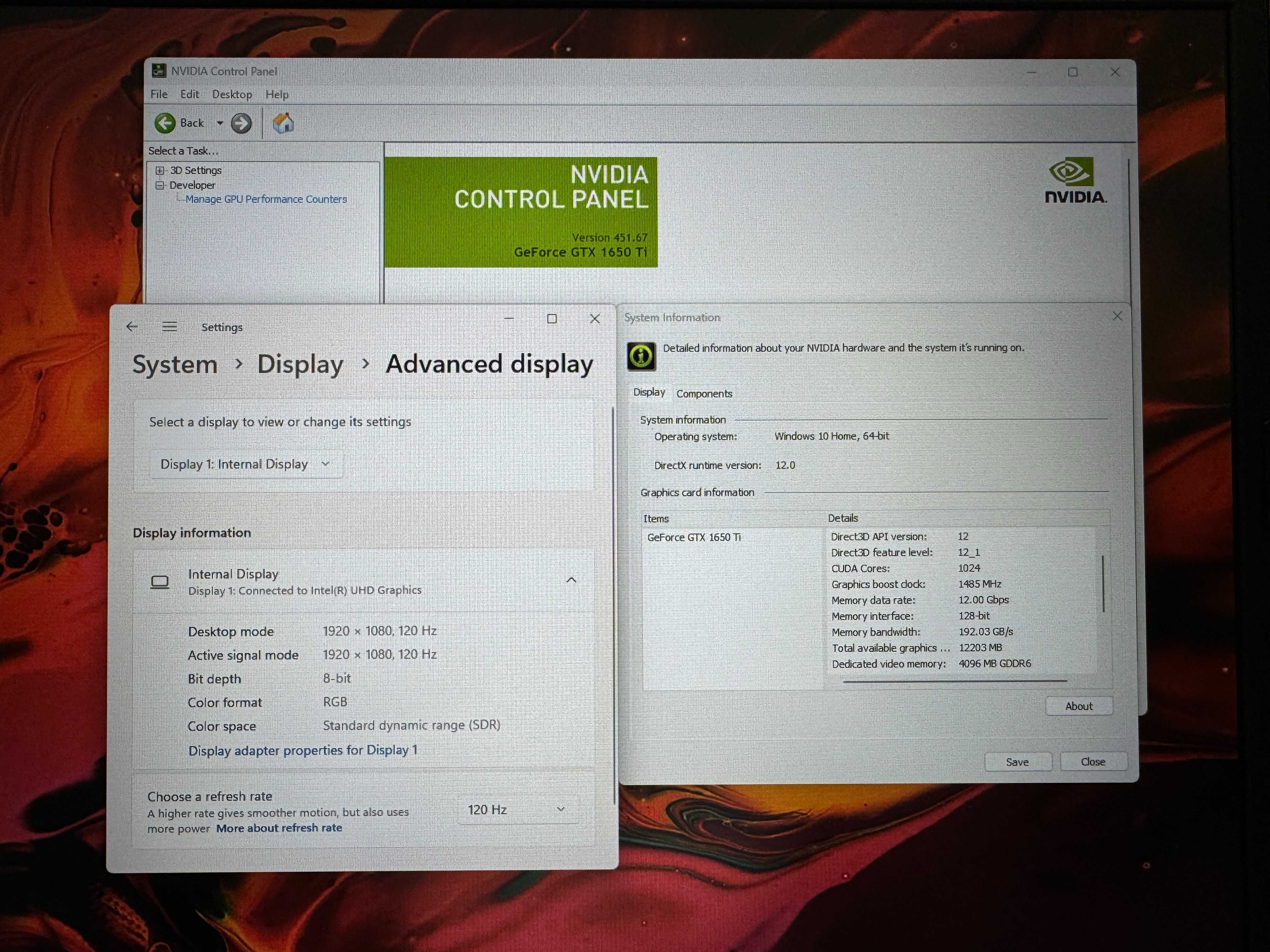Open Manage GPU Performance Counters
The width and height of the screenshot is (1270, 952).
266,199
